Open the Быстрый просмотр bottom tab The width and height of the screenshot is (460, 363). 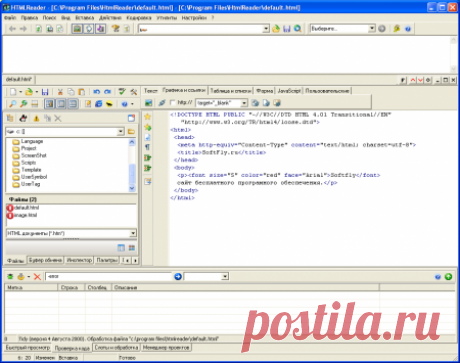pyautogui.click(x=28, y=347)
